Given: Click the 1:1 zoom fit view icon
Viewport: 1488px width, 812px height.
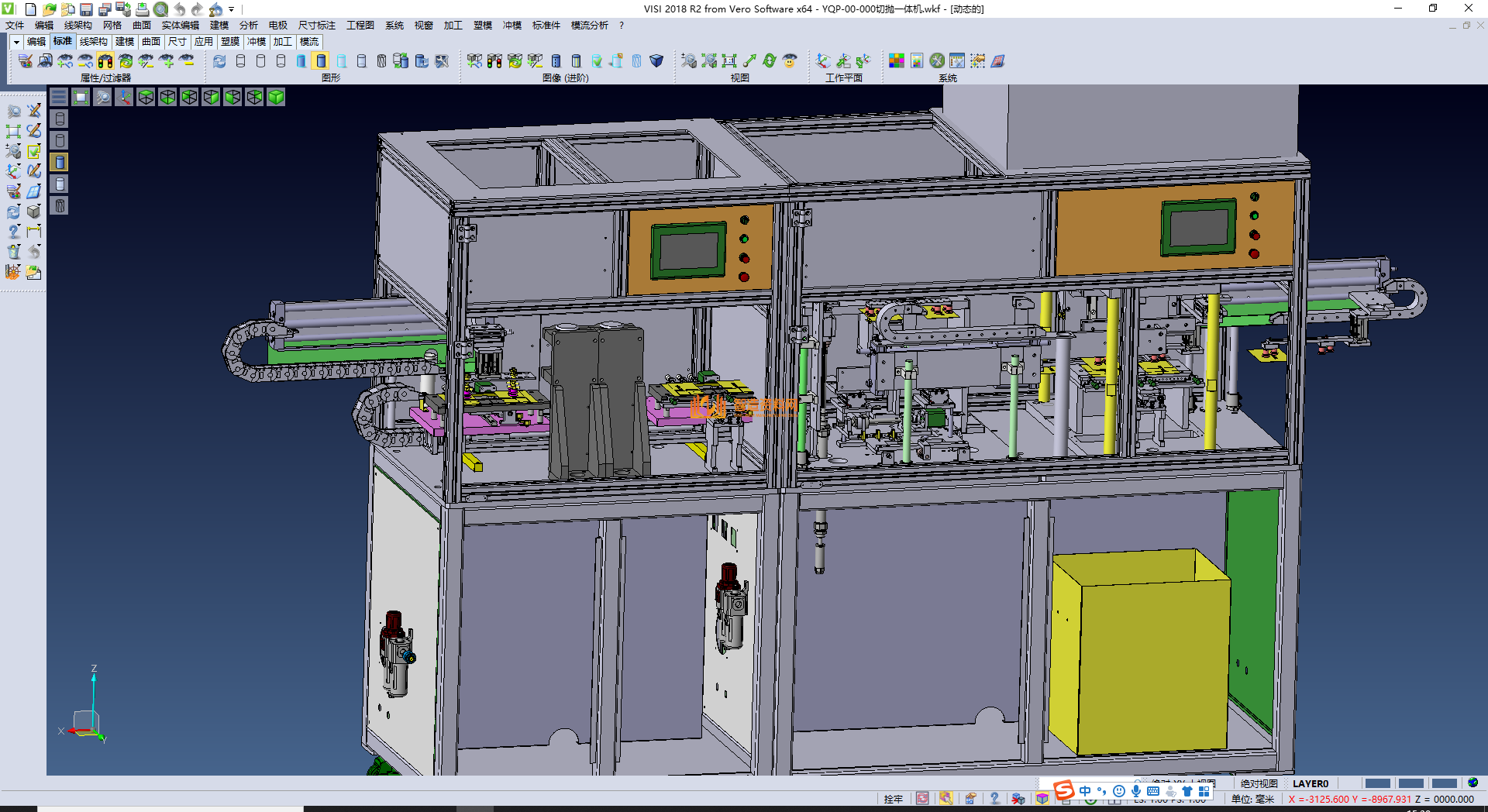Looking at the screenshot, I should tap(728, 60).
